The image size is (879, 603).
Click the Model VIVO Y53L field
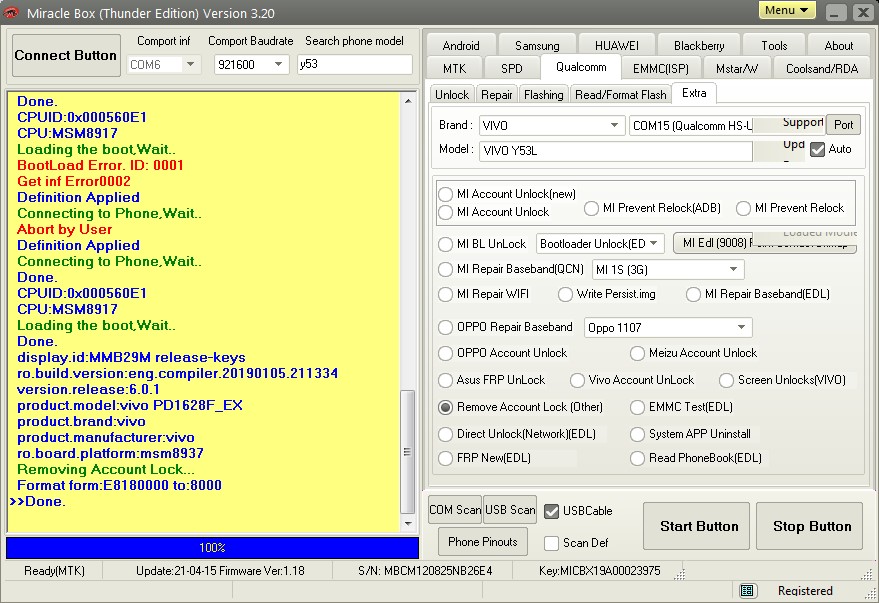coord(616,151)
